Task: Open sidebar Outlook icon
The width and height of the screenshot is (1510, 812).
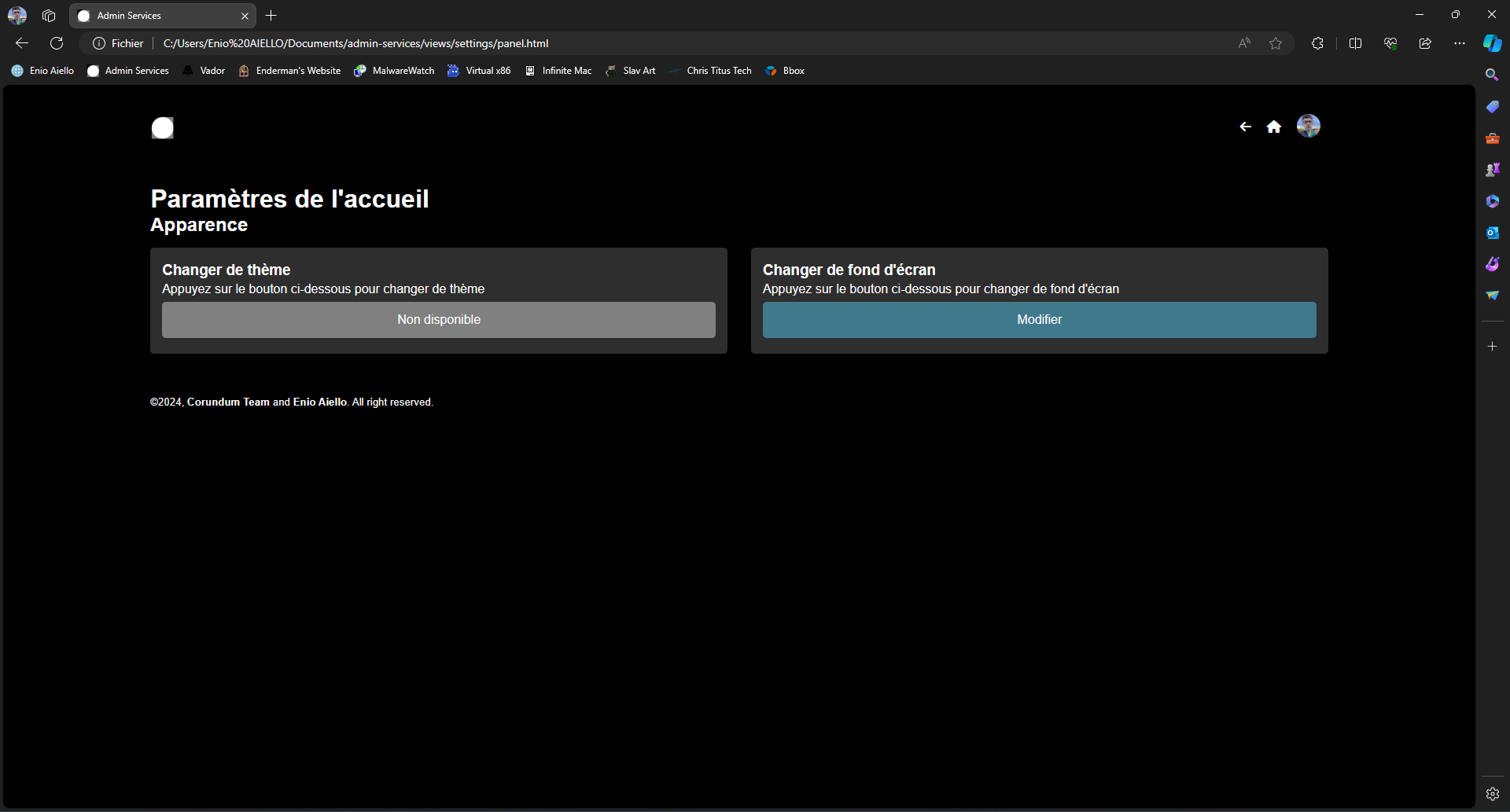Action: pos(1492,233)
